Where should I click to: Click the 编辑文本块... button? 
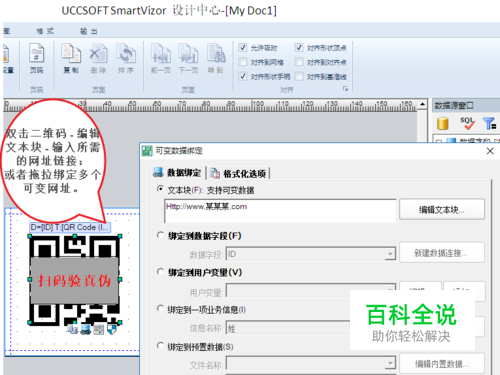click(442, 209)
